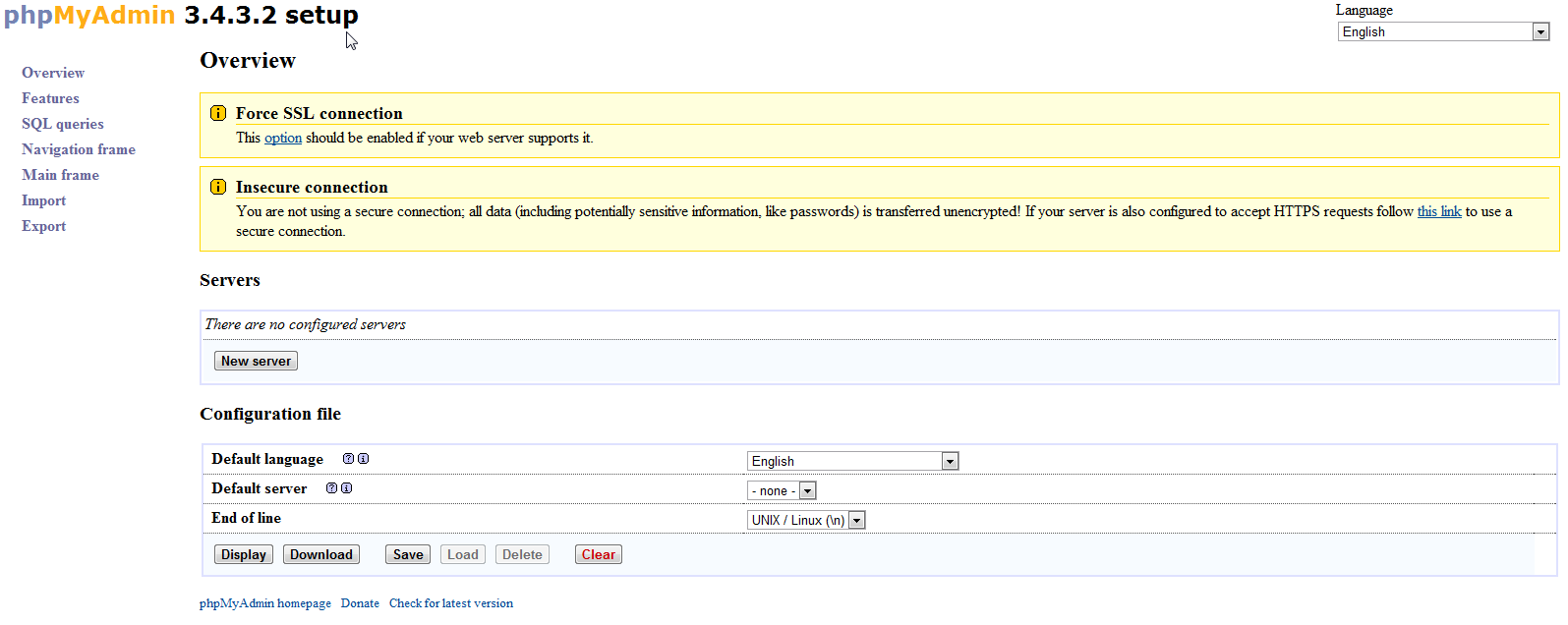Viewport: 1568px width, 625px height.
Task: Select Navigation frame in the sidebar
Action: (79, 149)
